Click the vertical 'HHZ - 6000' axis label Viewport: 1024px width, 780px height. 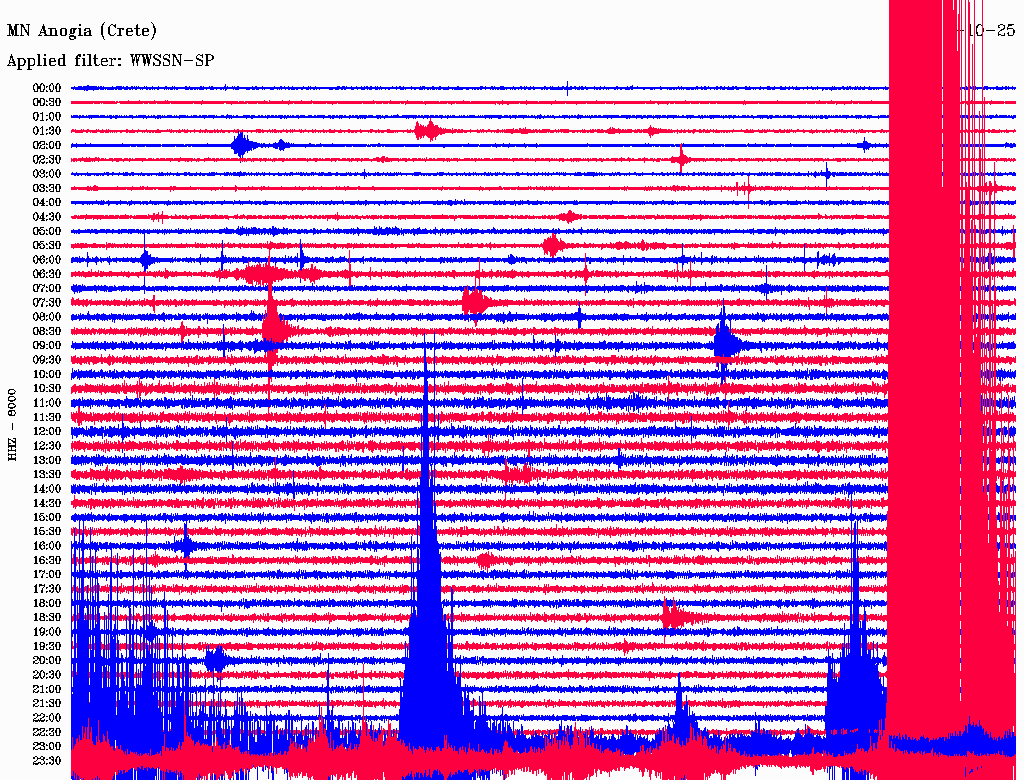click(x=12, y=425)
